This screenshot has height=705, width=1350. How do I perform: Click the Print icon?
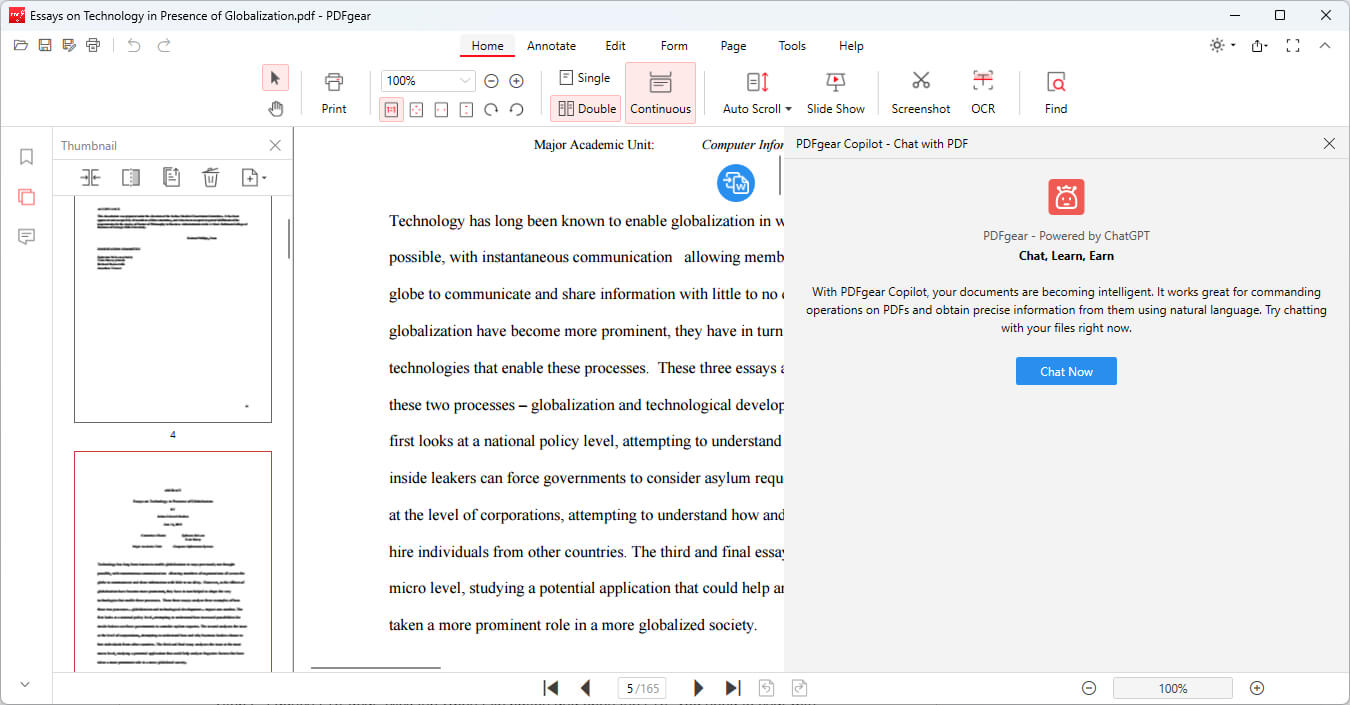(x=334, y=92)
